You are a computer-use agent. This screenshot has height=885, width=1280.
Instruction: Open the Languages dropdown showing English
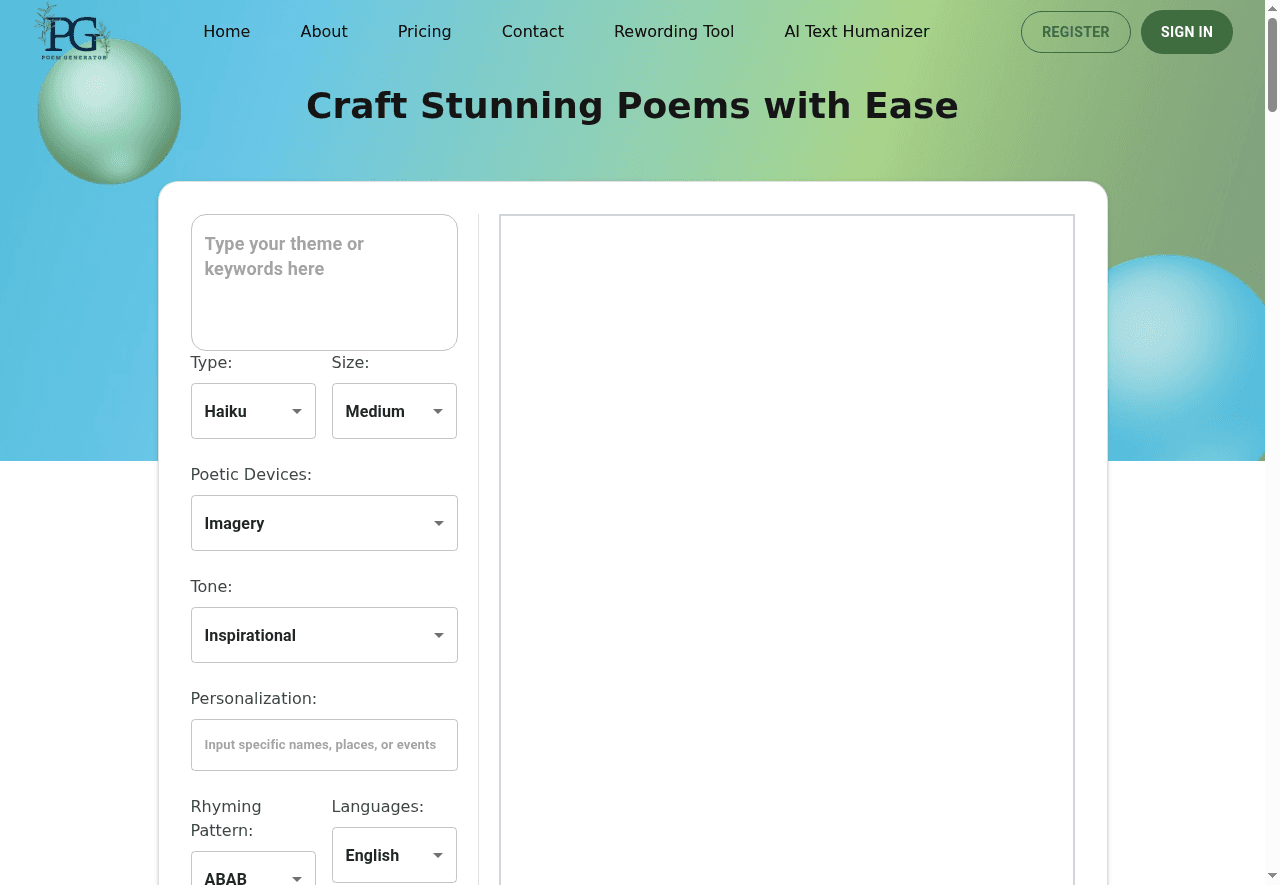394,855
